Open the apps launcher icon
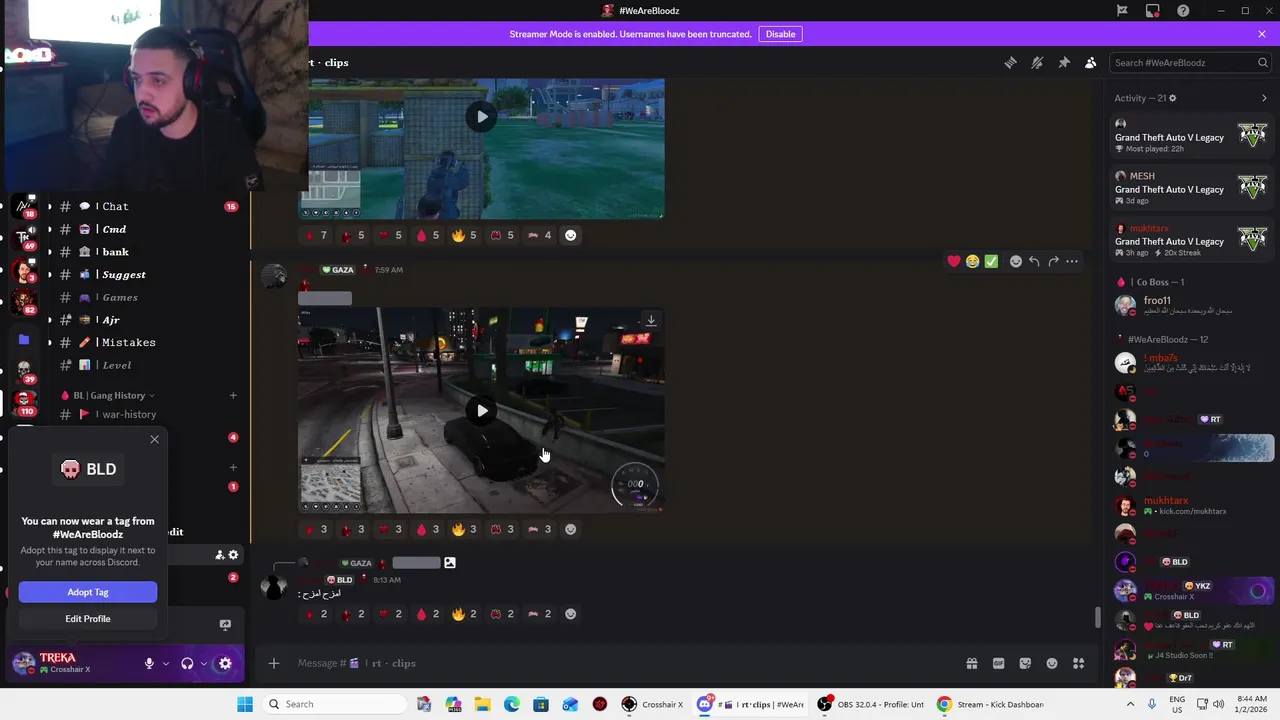 [x=1079, y=663]
